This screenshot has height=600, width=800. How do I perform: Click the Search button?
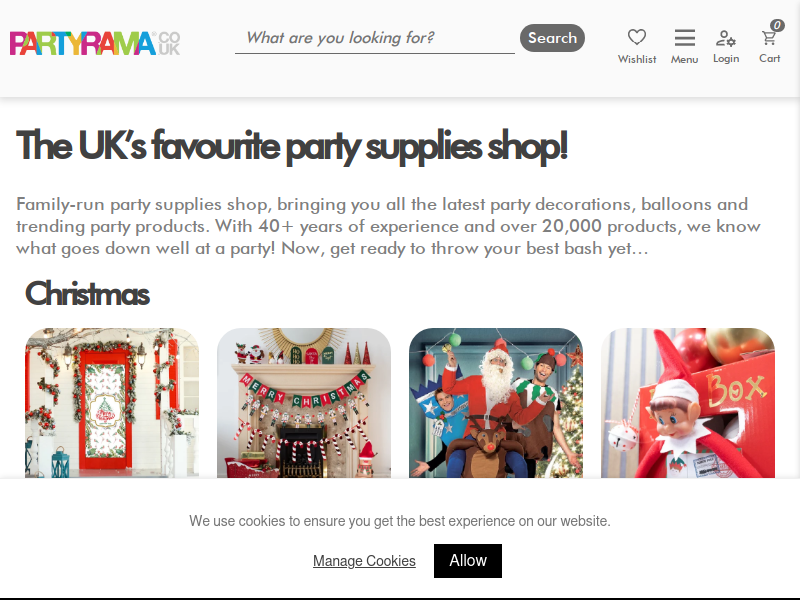[x=552, y=38]
